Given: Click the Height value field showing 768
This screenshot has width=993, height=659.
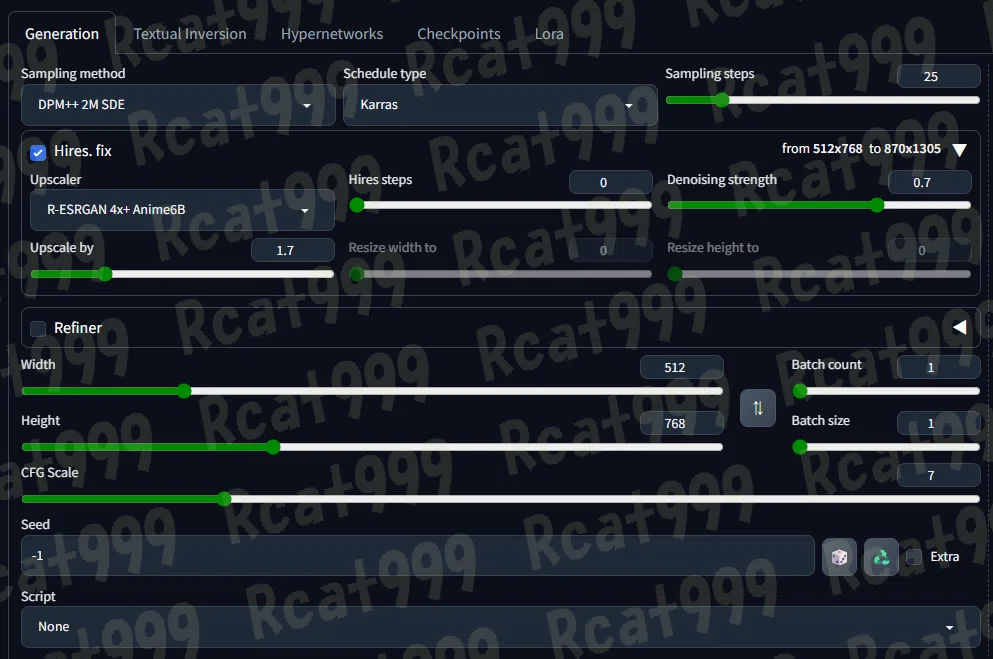Looking at the screenshot, I should (681, 424).
